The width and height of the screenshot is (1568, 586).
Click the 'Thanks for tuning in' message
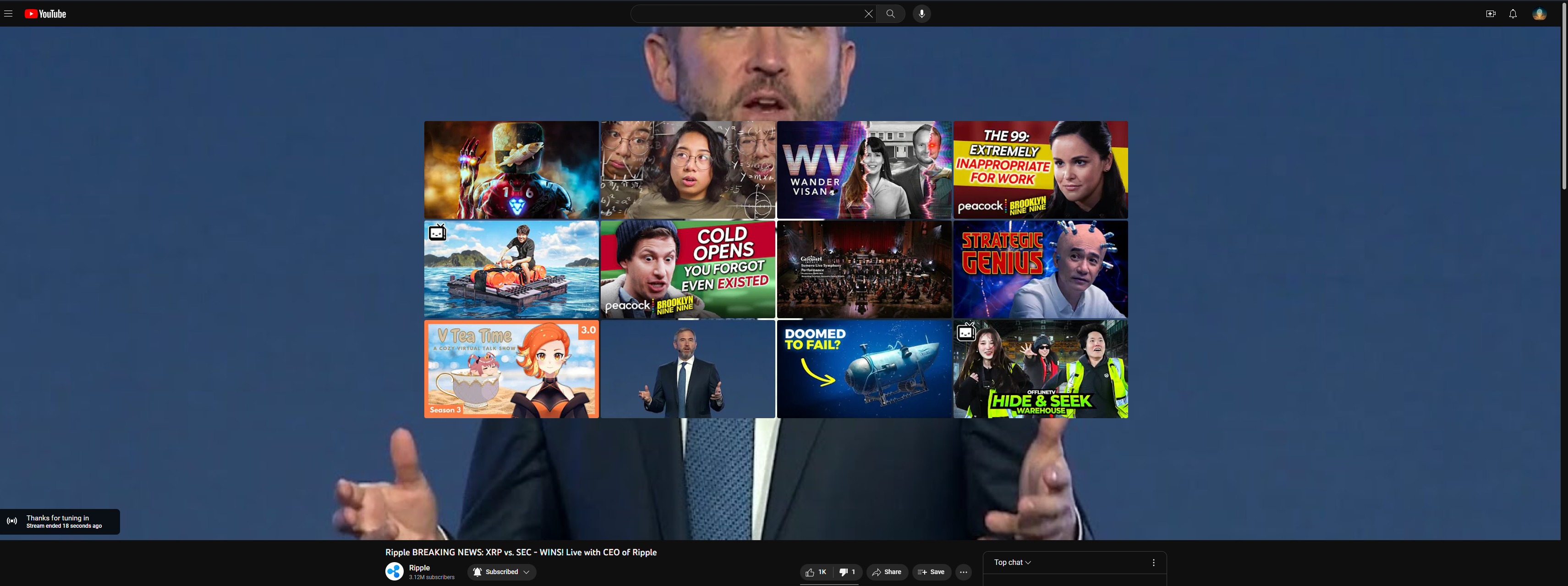pos(57,518)
